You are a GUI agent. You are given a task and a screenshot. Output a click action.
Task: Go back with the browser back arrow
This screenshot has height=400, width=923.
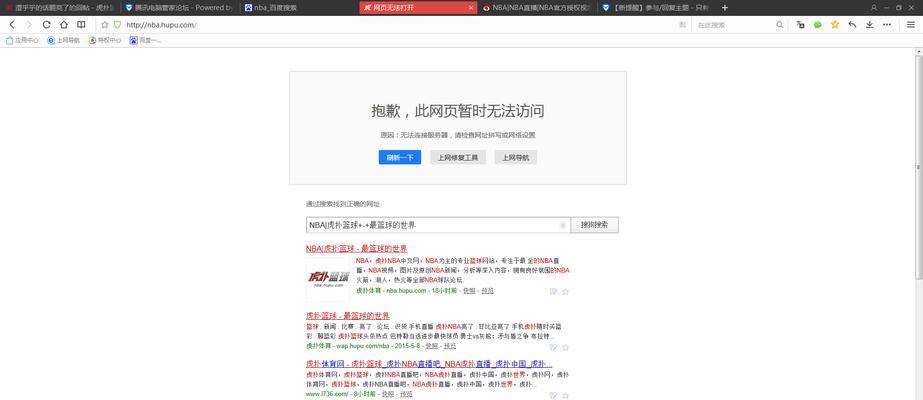point(12,25)
